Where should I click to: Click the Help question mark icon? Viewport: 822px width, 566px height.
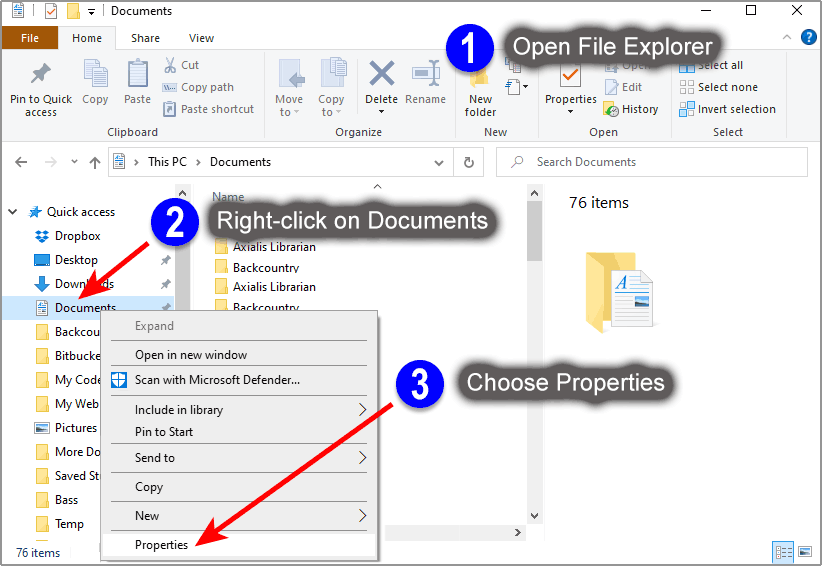[808, 37]
